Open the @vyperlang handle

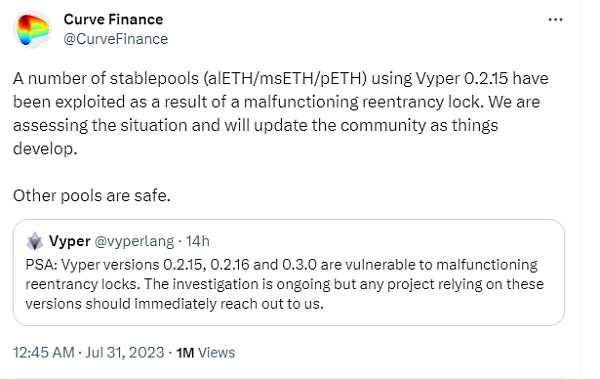134,241
